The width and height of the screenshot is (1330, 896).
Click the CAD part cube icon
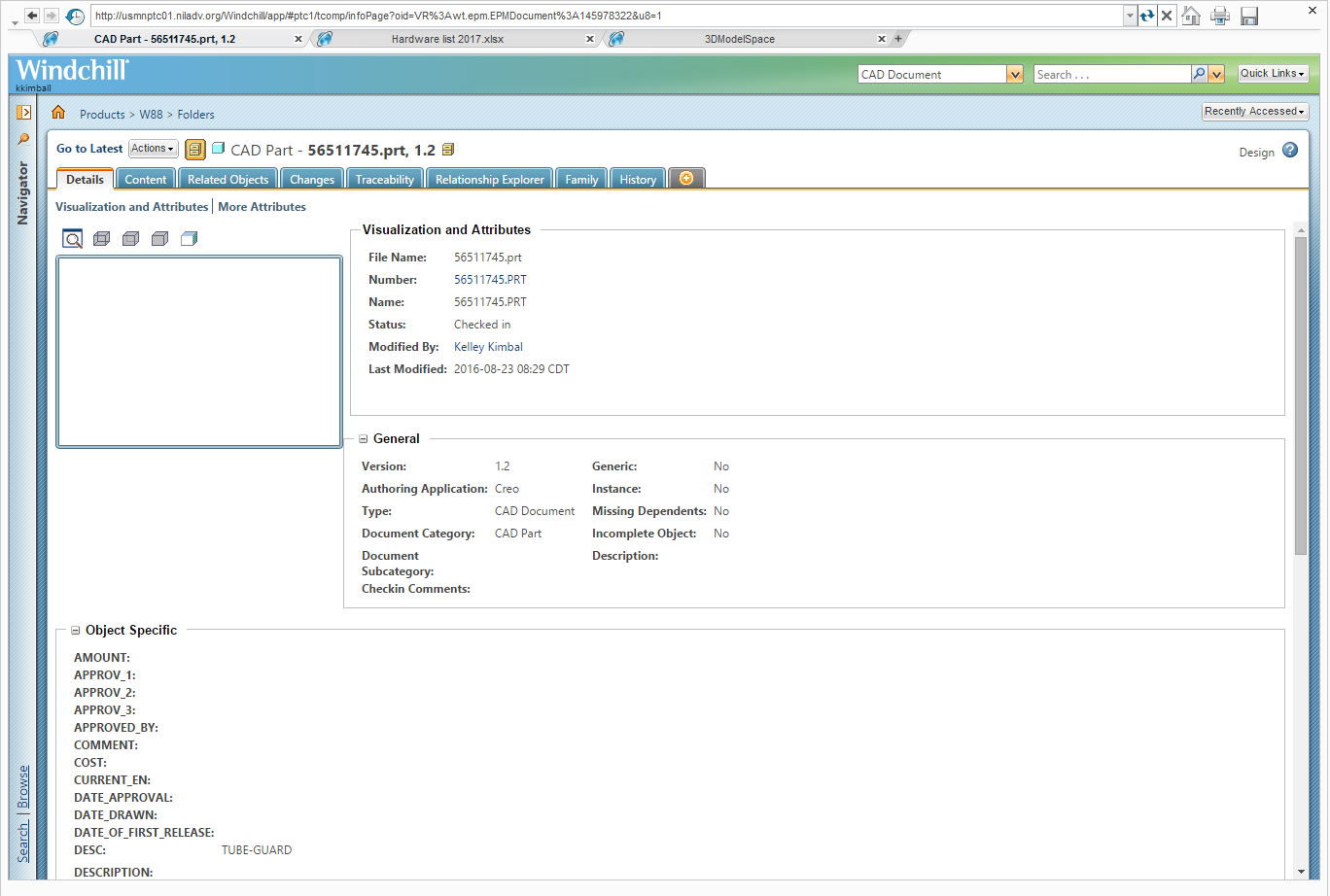pyautogui.click(x=219, y=149)
